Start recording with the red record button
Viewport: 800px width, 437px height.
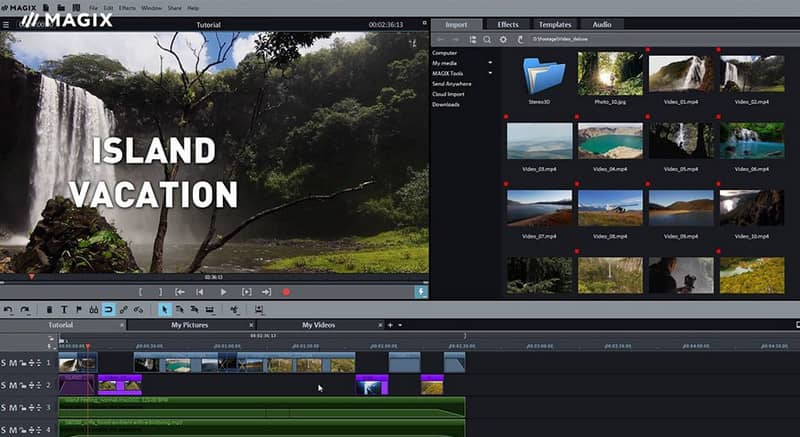click(286, 292)
